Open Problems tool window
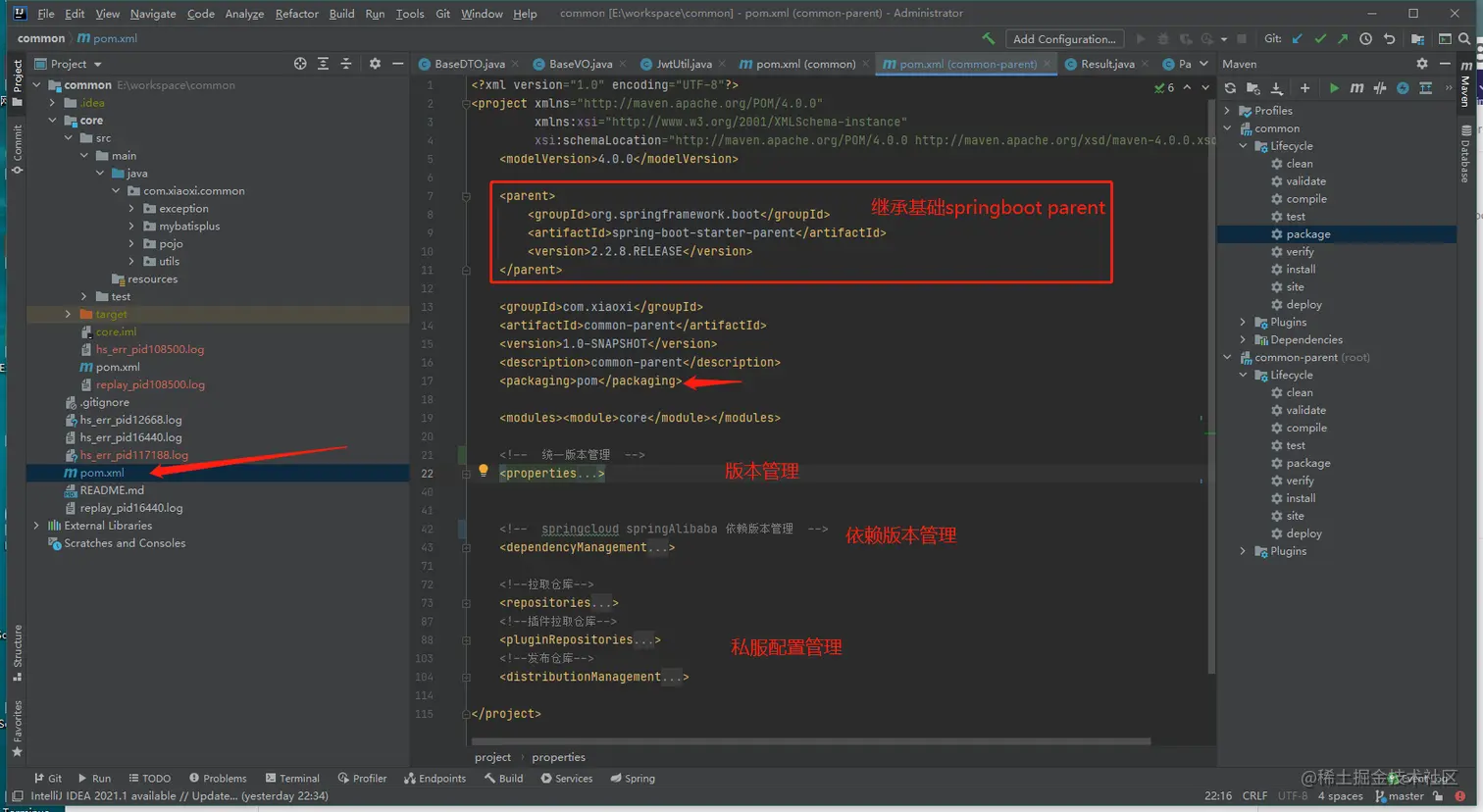Viewport: 1483px width, 812px height. pyautogui.click(x=218, y=778)
